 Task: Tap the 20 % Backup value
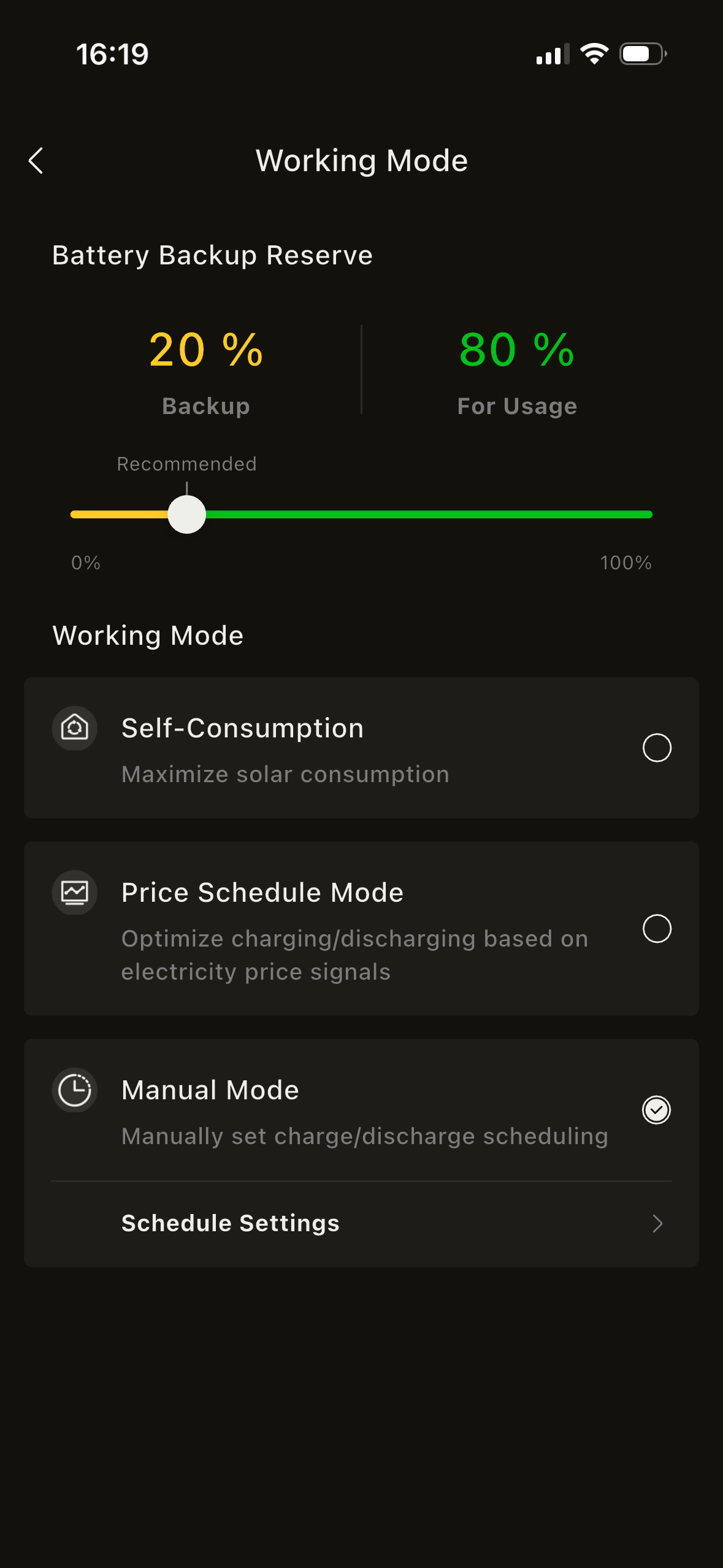[x=206, y=350]
